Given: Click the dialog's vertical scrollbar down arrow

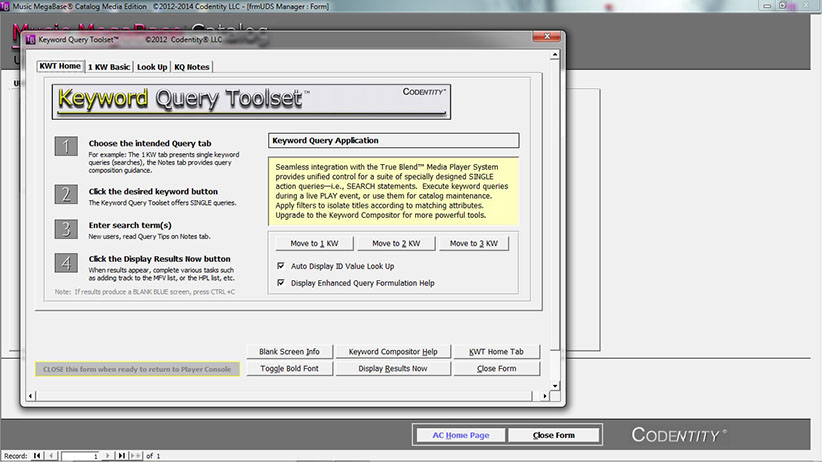Looking at the screenshot, I should [554, 386].
